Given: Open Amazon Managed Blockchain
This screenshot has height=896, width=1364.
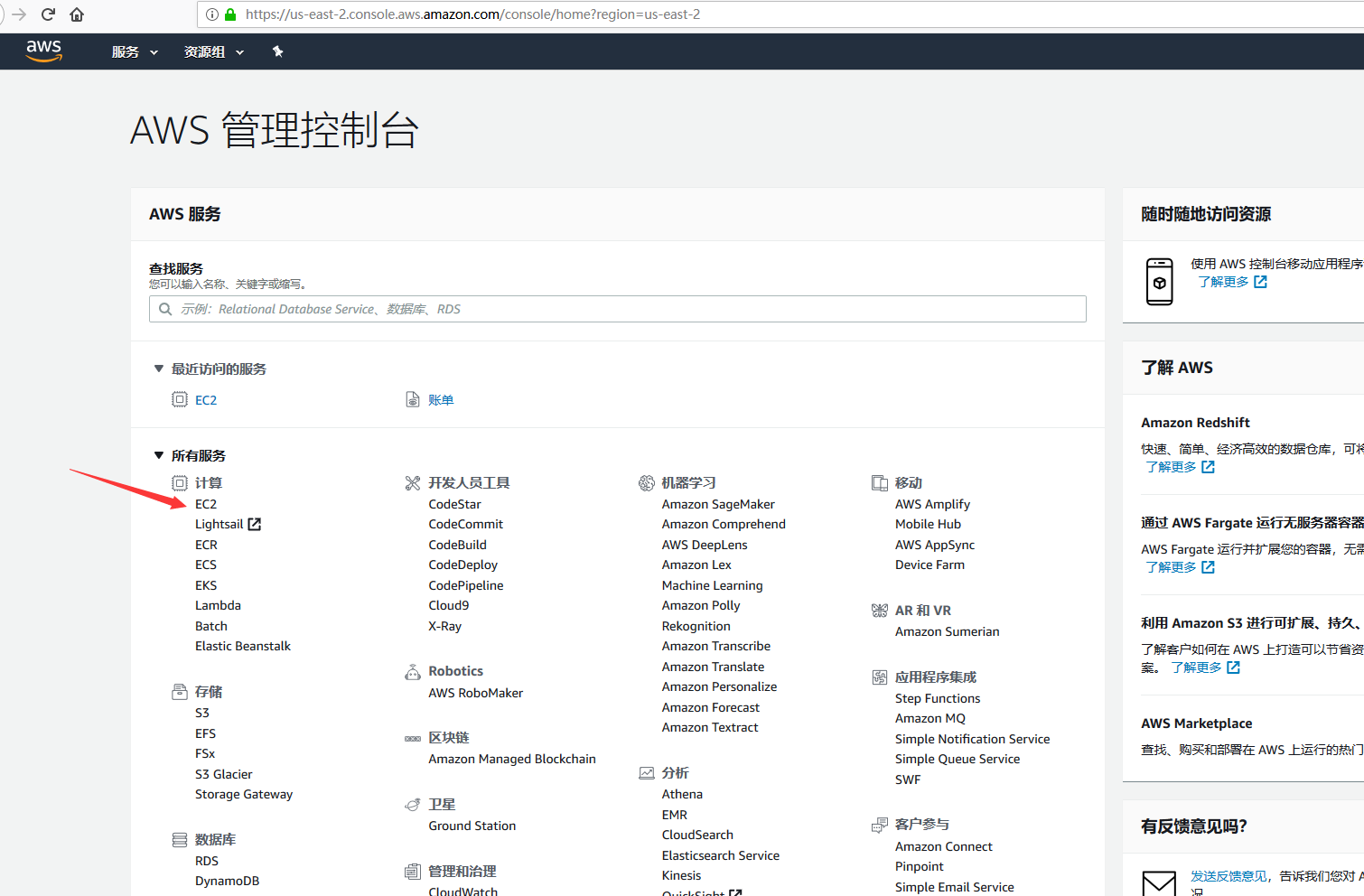Looking at the screenshot, I should (x=512, y=759).
